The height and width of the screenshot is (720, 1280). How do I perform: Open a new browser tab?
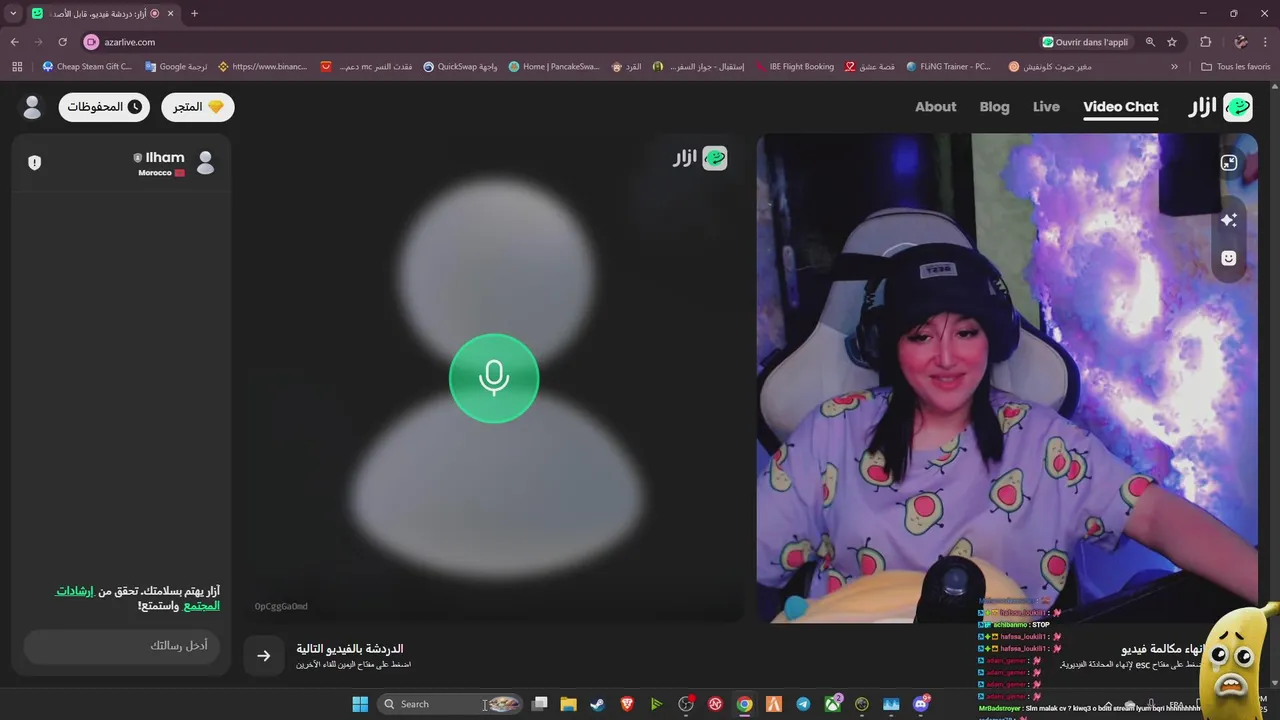click(x=194, y=13)
